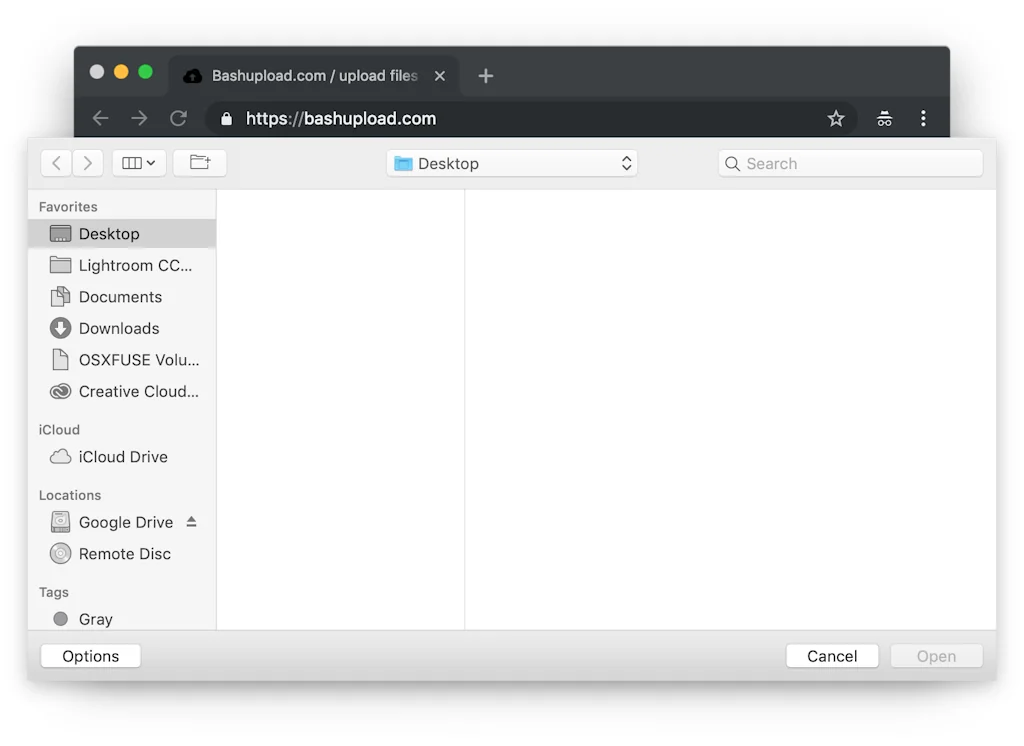
Task: Click the green maximize window button
Action: pyautogui.click(x=146, y=72)
